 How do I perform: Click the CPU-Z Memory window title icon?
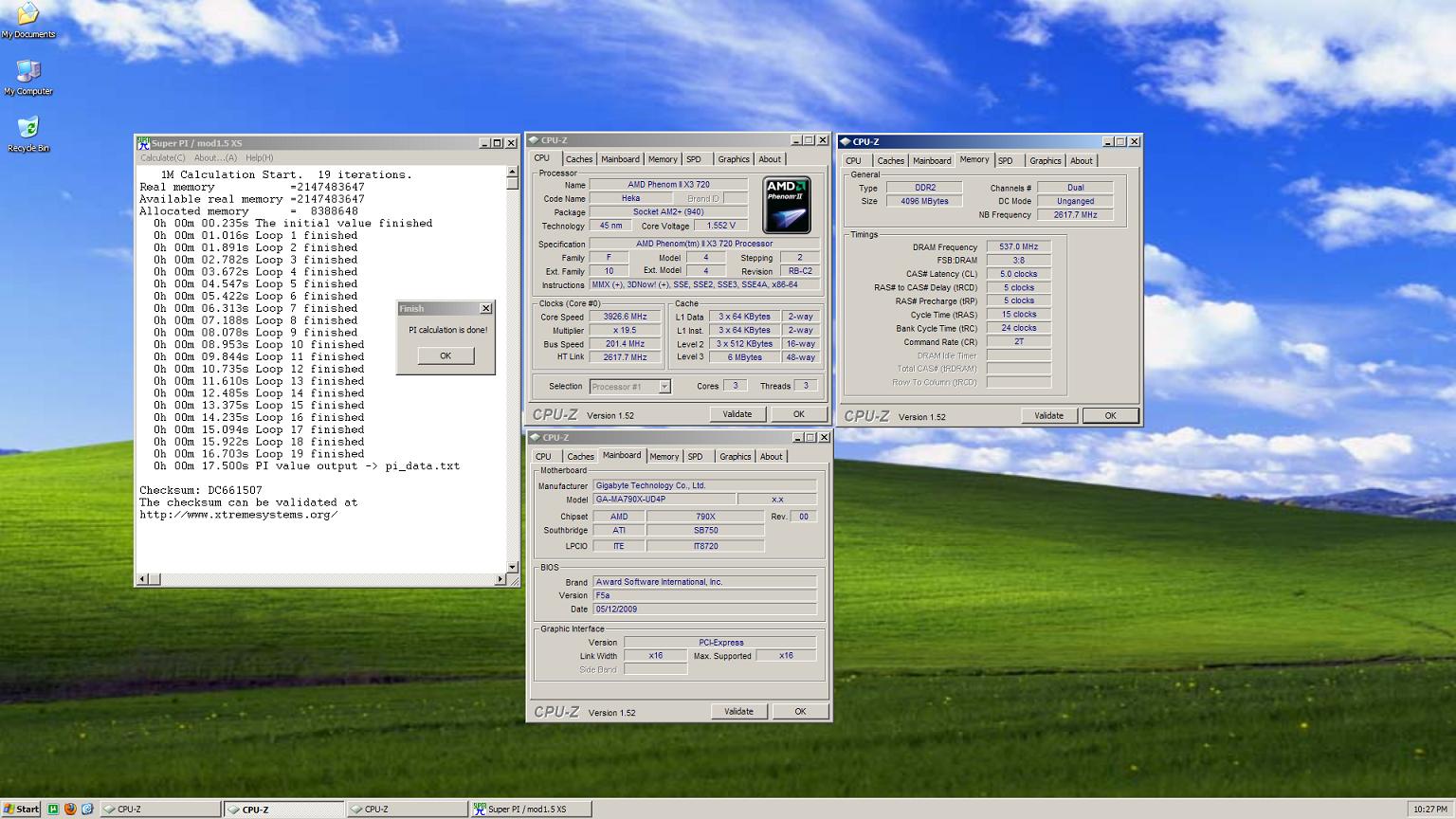846,141
